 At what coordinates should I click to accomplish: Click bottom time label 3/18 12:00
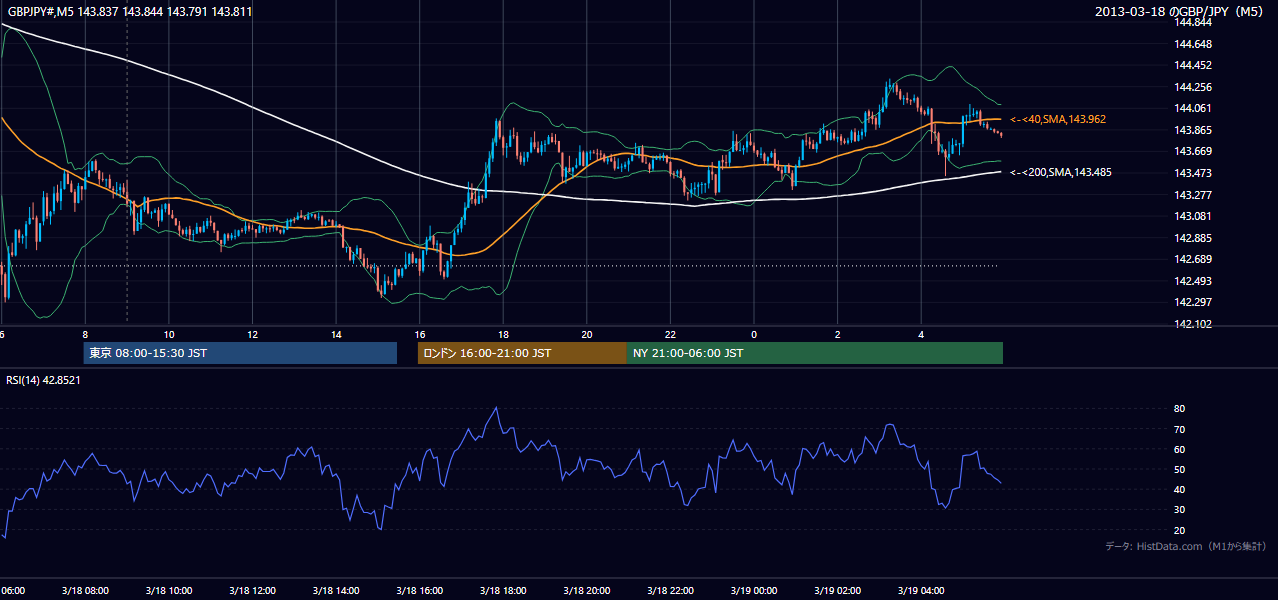251,591
